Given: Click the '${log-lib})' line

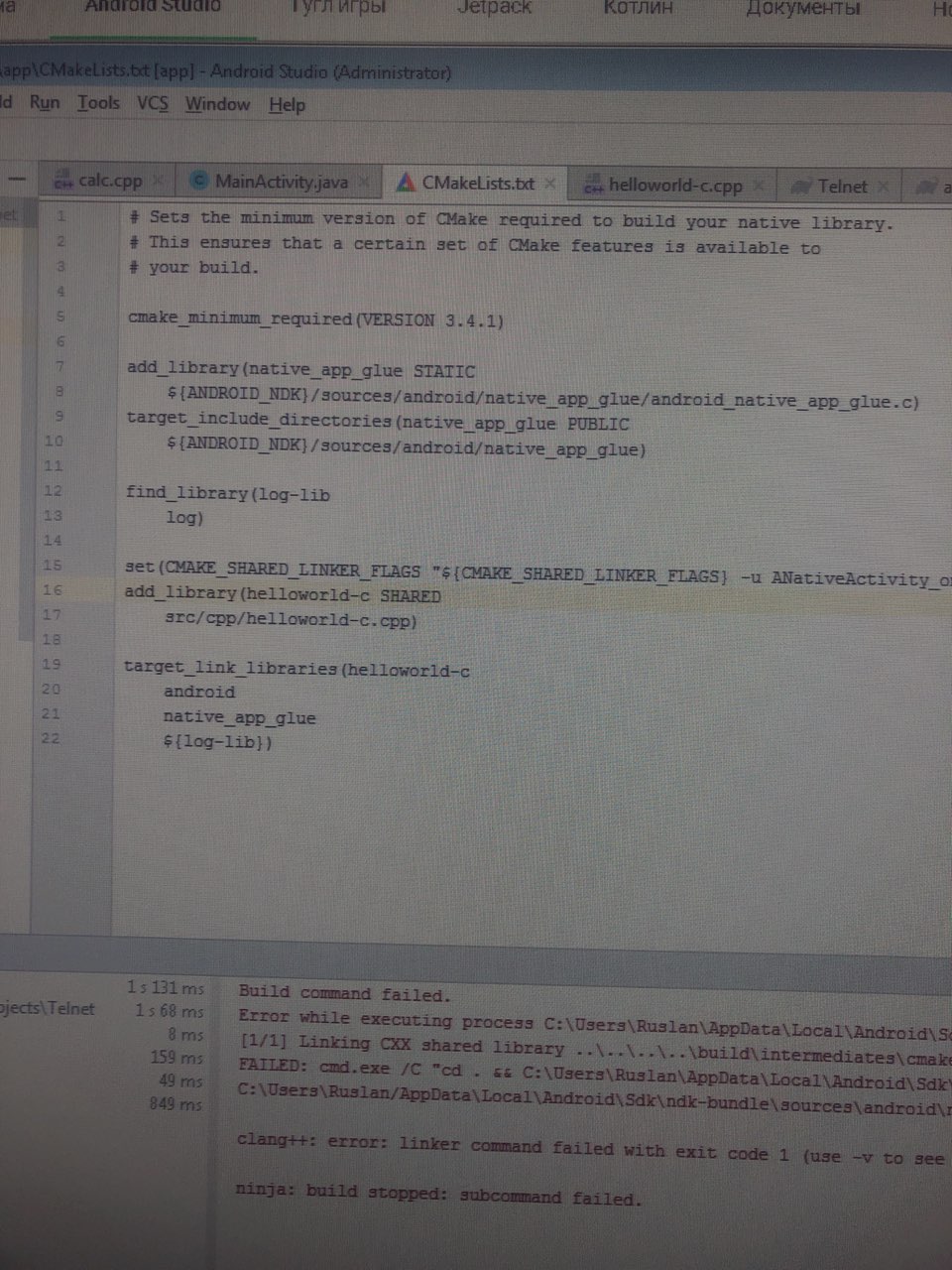Looking at the screenshot, I should [217, 741].
